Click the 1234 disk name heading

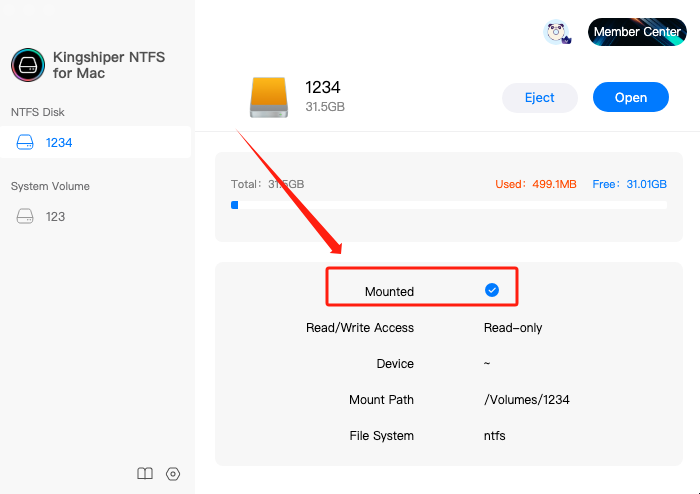(322, 87)
